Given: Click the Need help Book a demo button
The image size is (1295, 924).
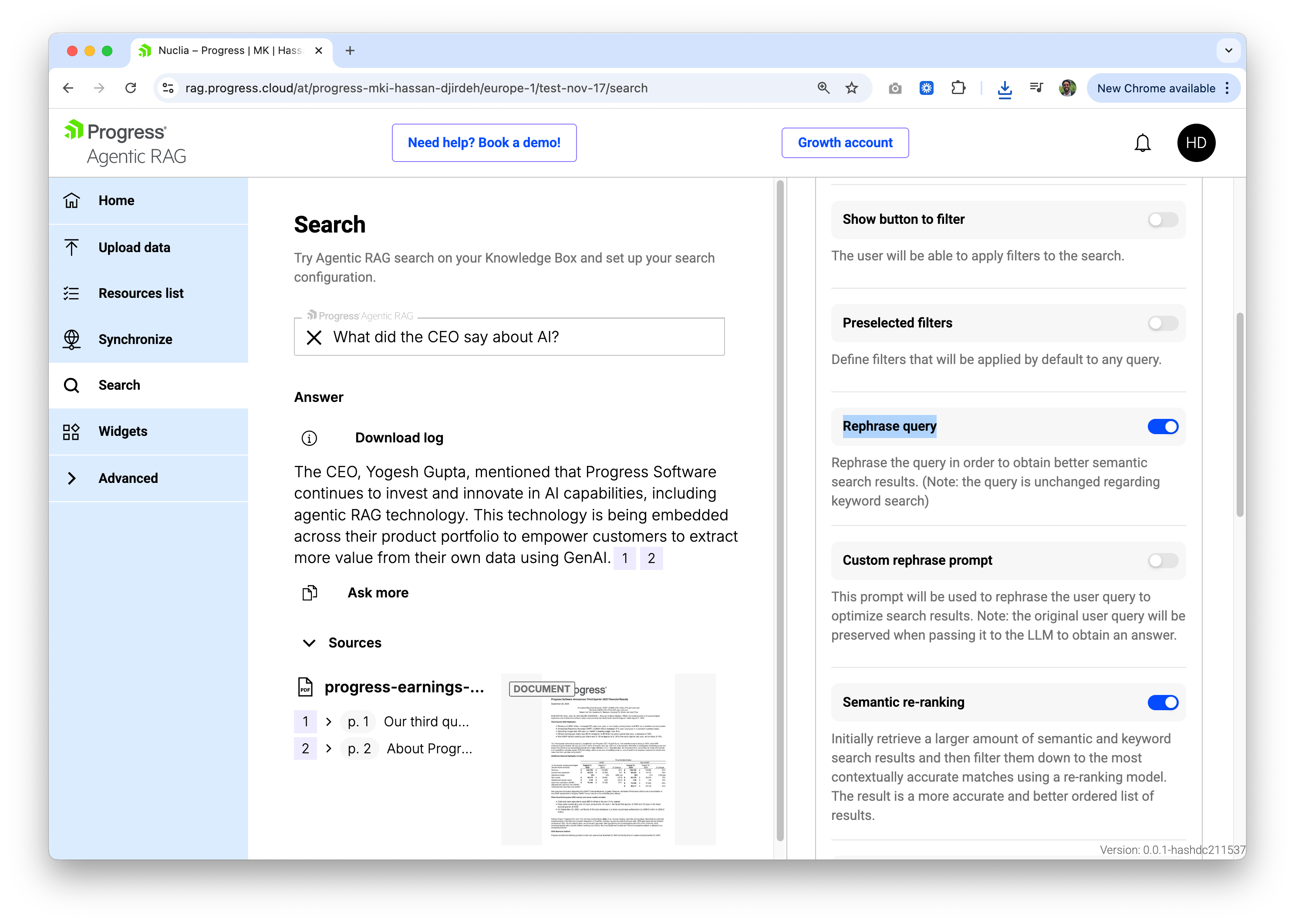Looking at the screenshot, I should 484,143.
